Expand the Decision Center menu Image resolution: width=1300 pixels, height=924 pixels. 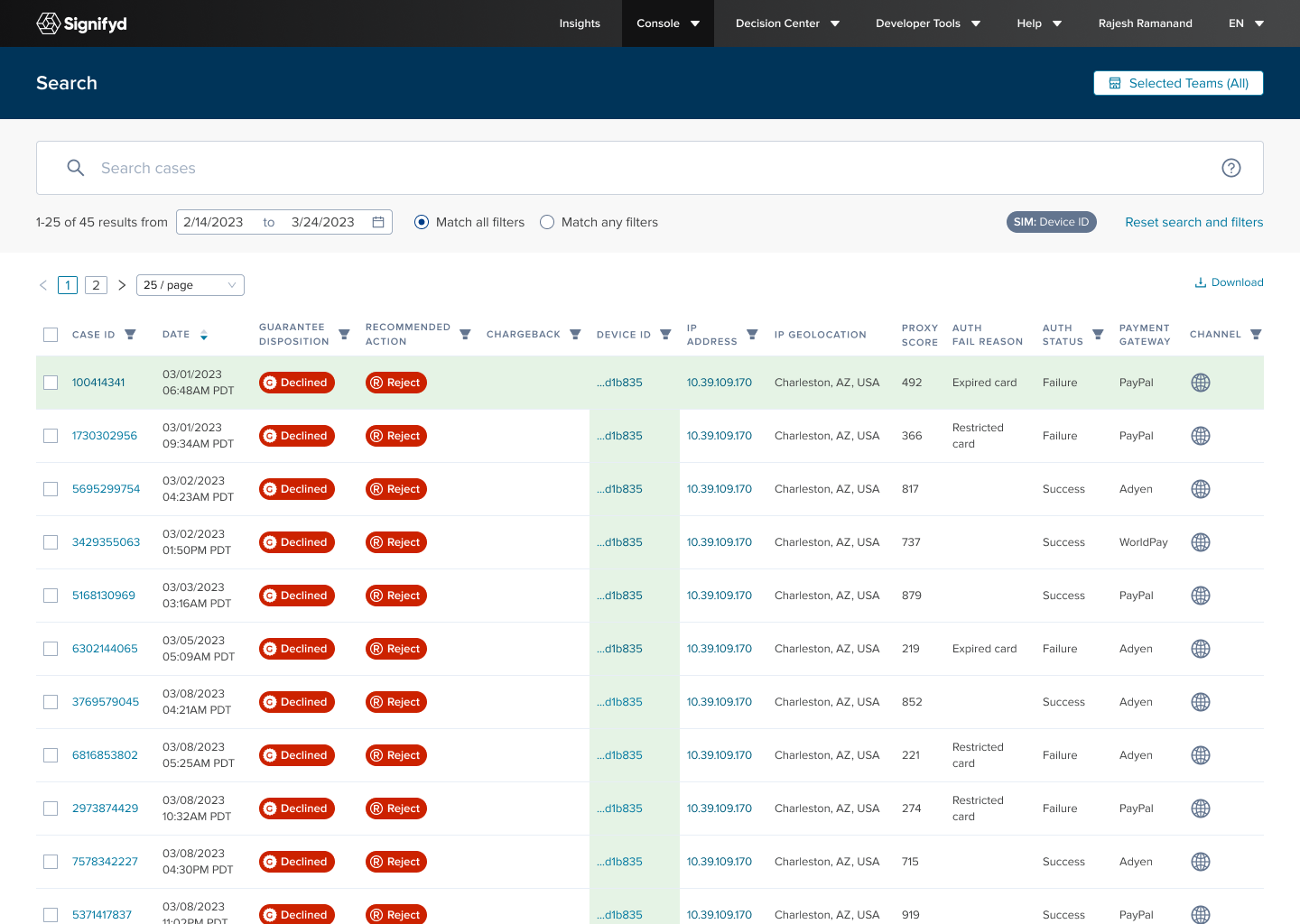[x=787, y=23]
